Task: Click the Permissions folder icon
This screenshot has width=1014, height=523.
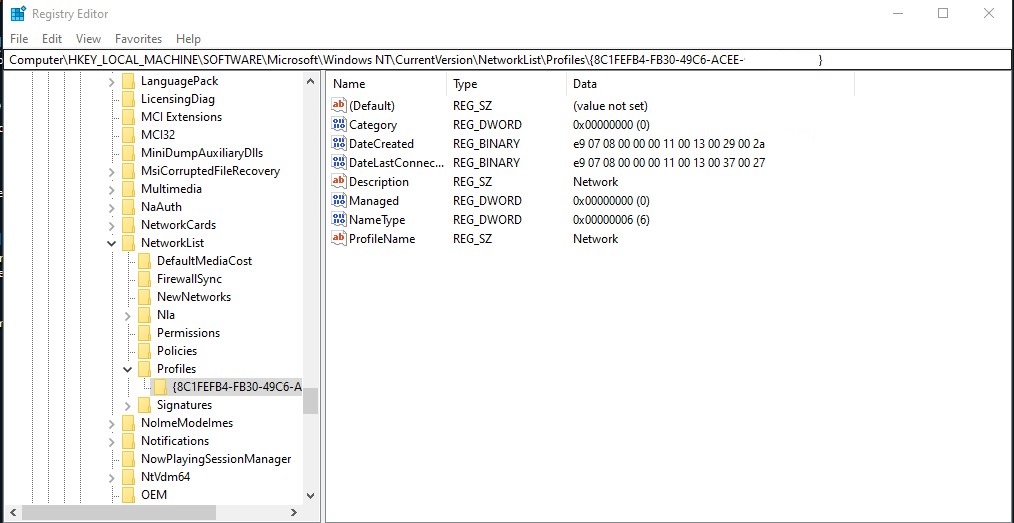Action: click(x=144, y=333)
